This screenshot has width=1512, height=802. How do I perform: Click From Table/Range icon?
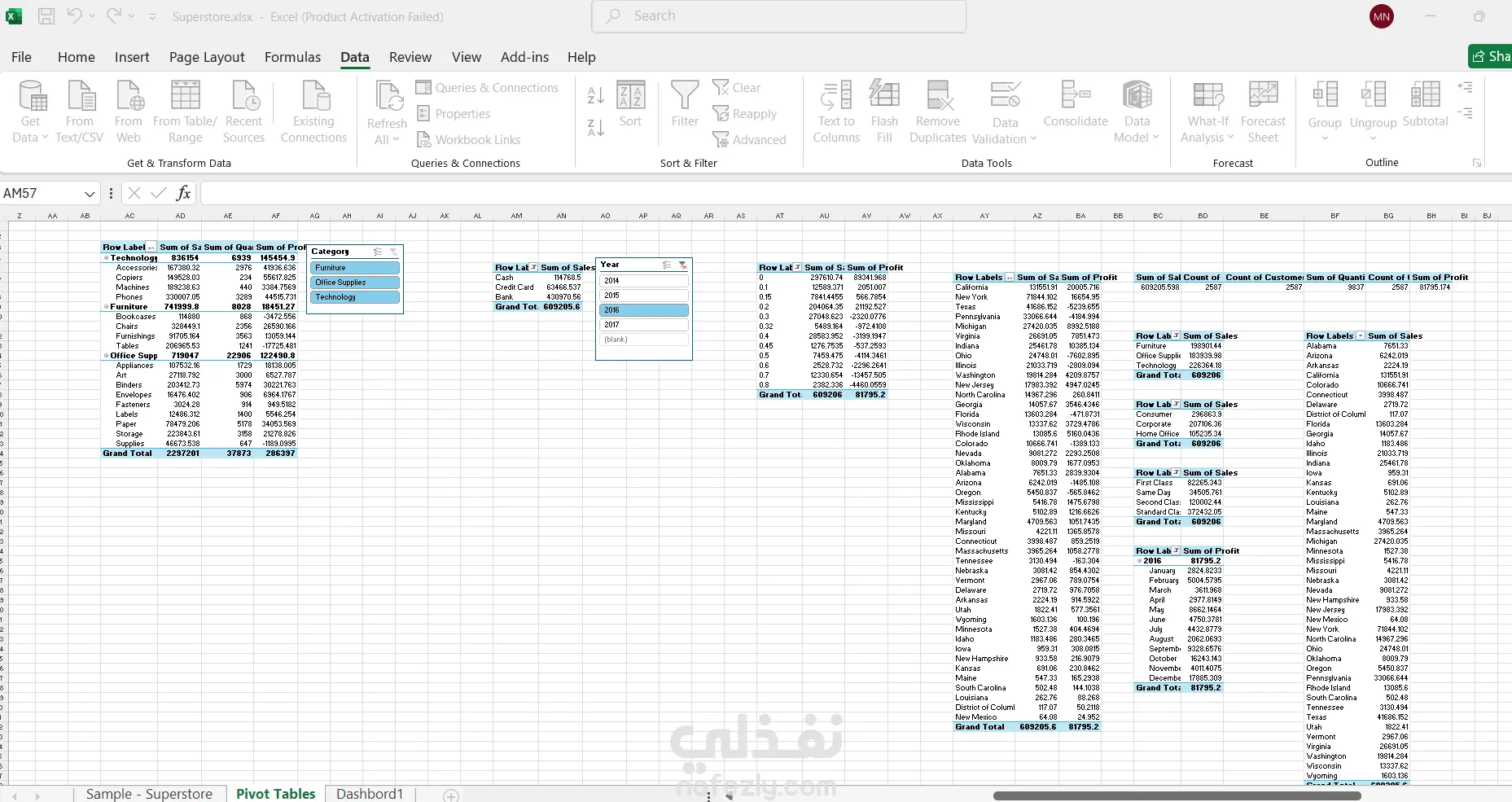pos(185,96)
